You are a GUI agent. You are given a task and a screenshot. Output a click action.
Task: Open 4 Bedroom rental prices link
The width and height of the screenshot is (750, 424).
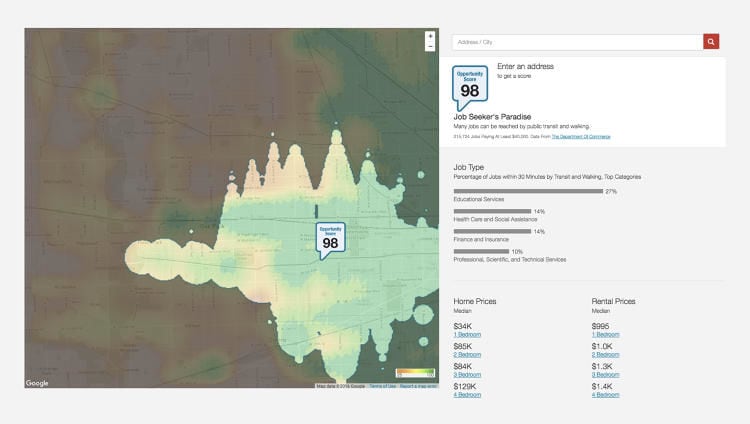point(605,394)
